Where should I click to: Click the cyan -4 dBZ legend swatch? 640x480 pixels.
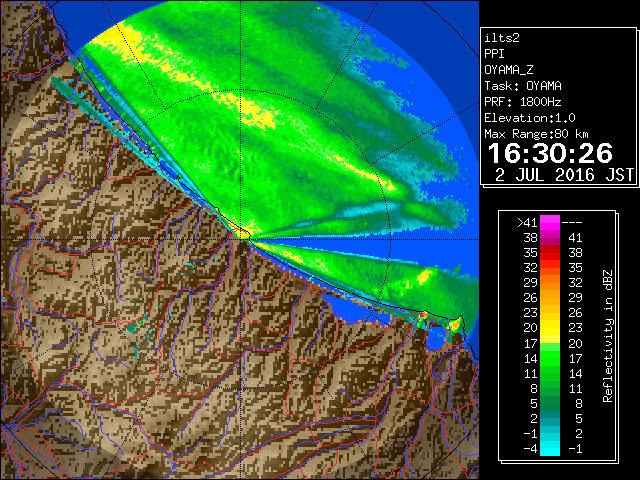(x=550, y=448)
